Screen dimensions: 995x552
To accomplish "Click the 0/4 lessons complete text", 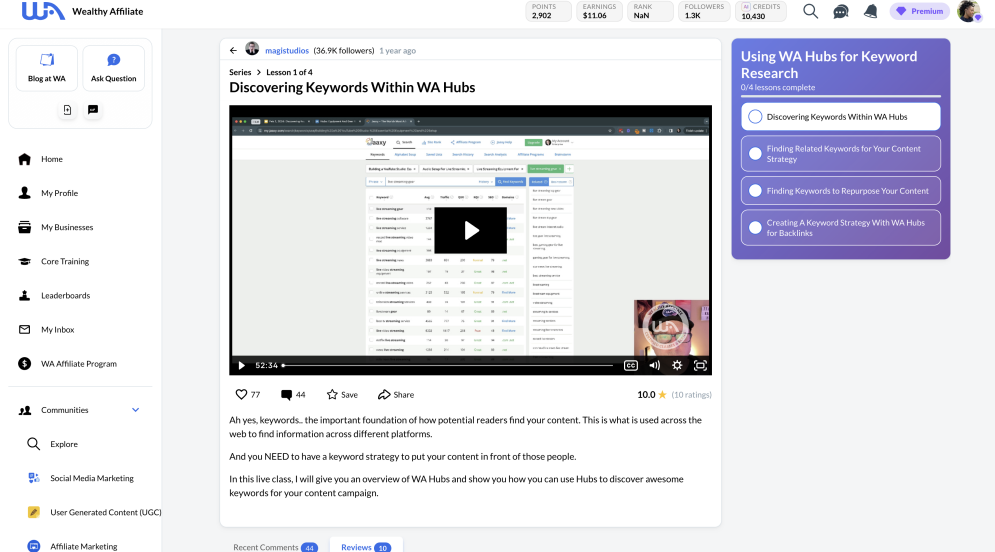I will click(778, 88).
